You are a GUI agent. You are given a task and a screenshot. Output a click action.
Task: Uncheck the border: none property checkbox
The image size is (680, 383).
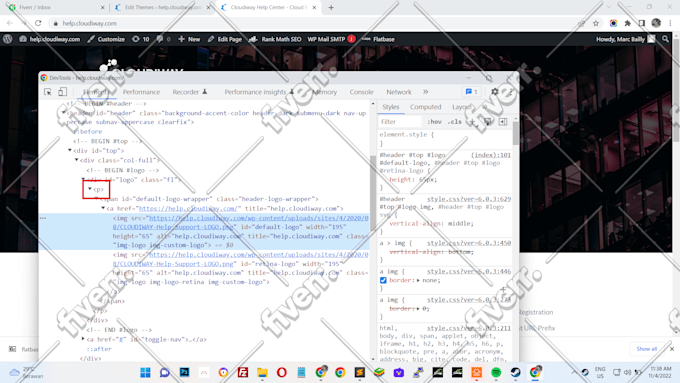point(383,281)
